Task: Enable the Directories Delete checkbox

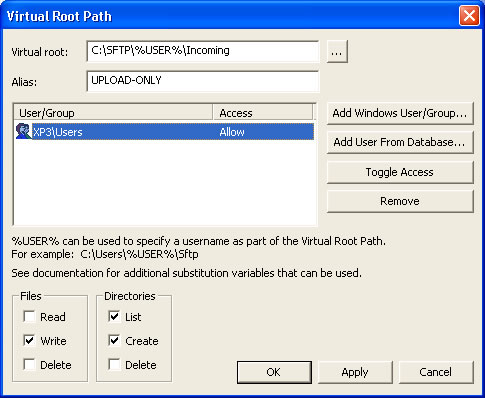Action: [x=114, y=364]
